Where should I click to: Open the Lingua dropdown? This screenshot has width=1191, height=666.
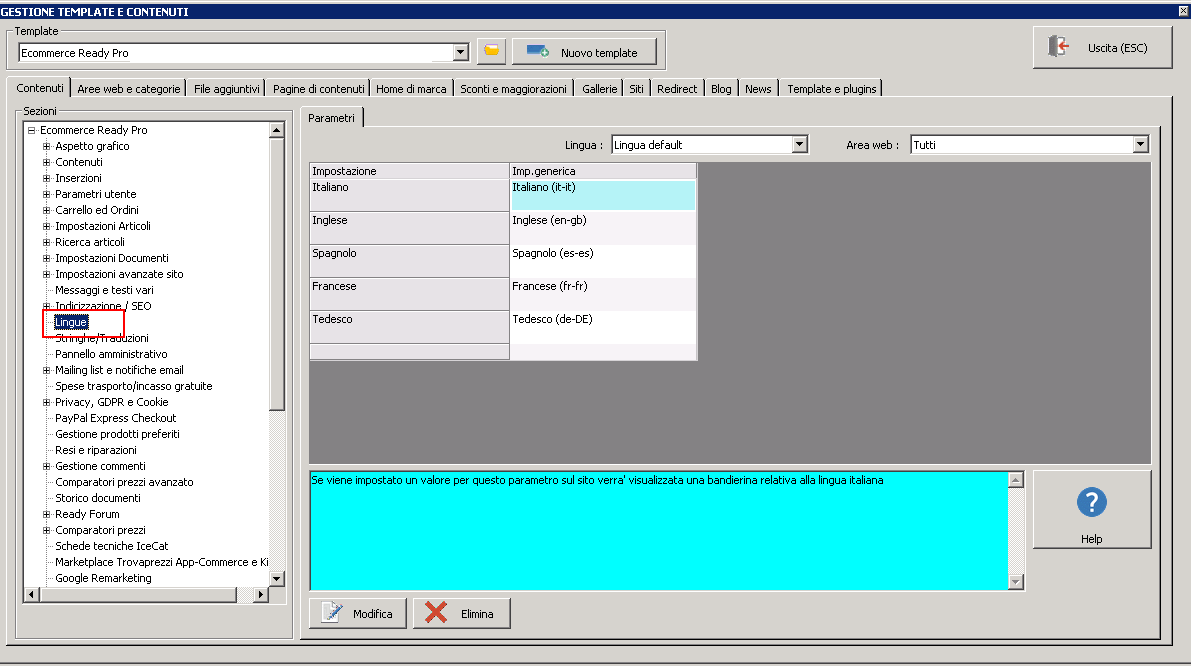click(799, 144)
